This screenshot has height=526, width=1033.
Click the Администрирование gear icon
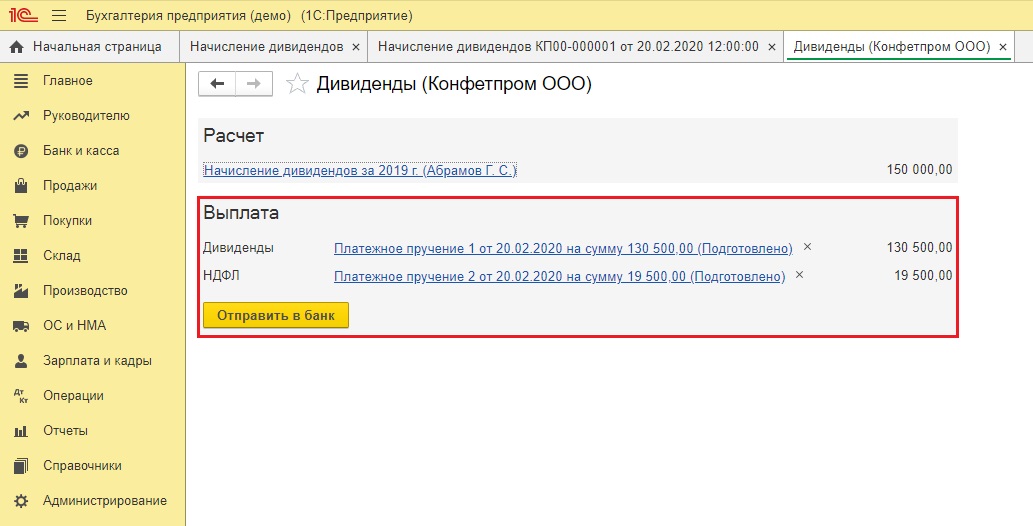tap(21, 501)
